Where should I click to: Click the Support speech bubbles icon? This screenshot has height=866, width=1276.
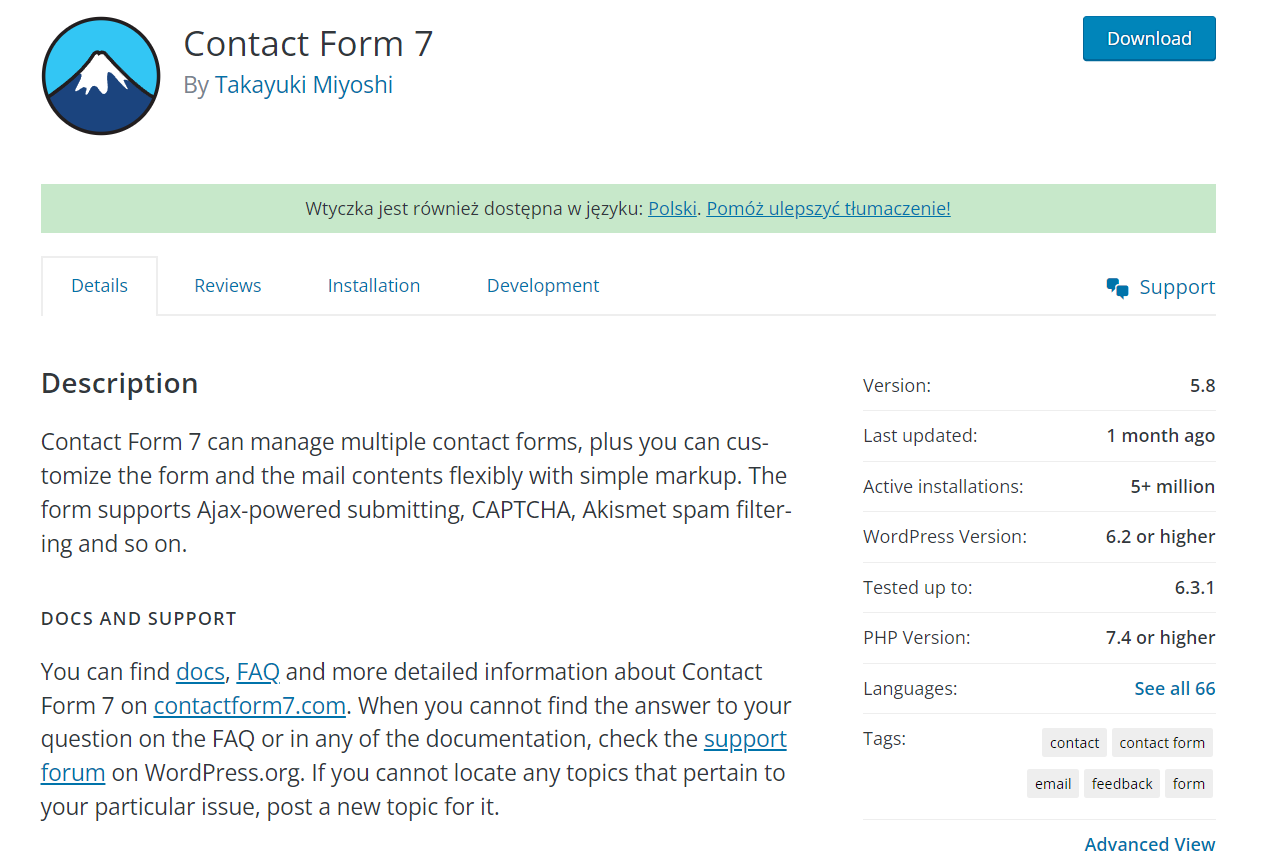point(1118,288)
